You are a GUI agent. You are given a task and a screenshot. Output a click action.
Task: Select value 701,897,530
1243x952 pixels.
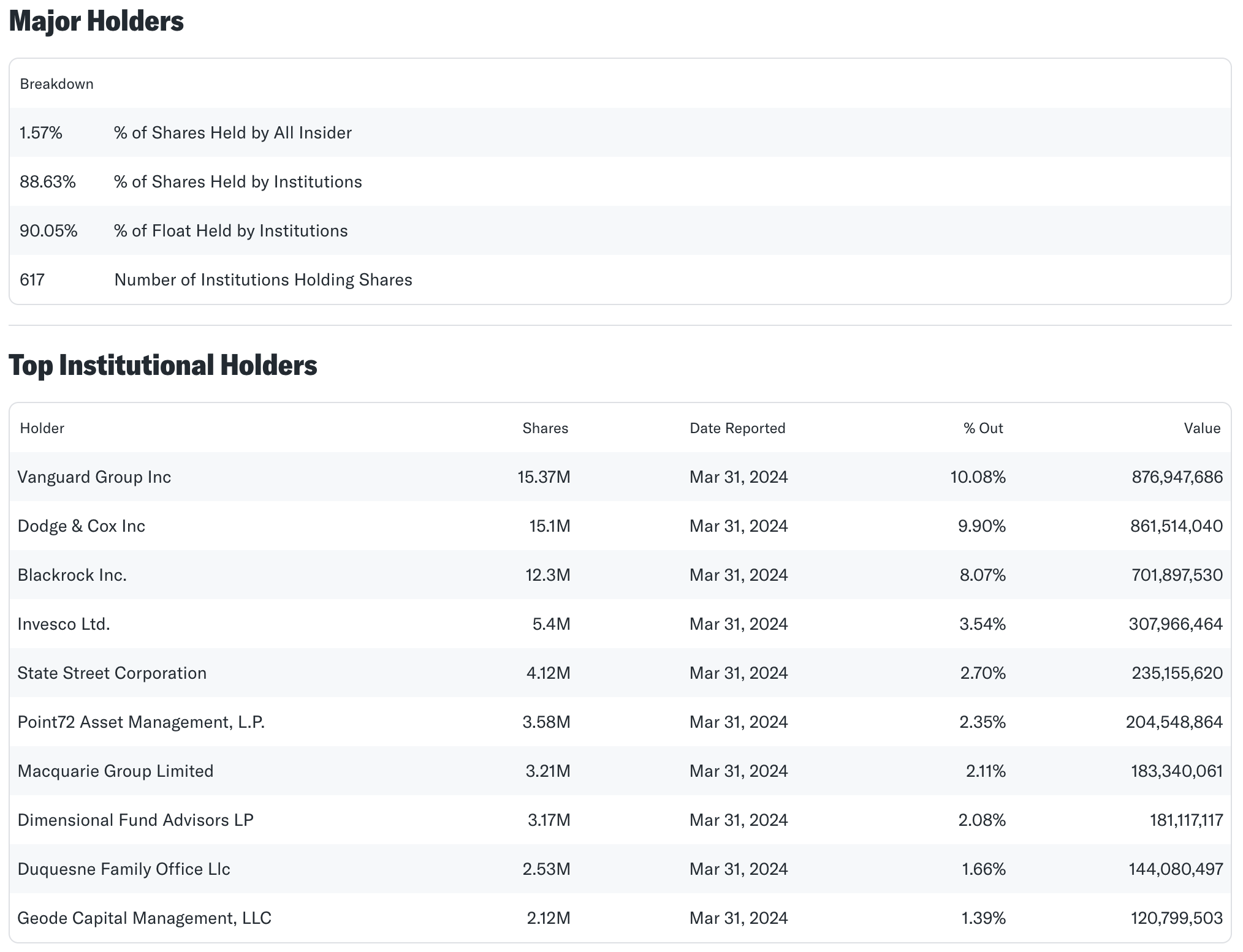[1177, 575]
